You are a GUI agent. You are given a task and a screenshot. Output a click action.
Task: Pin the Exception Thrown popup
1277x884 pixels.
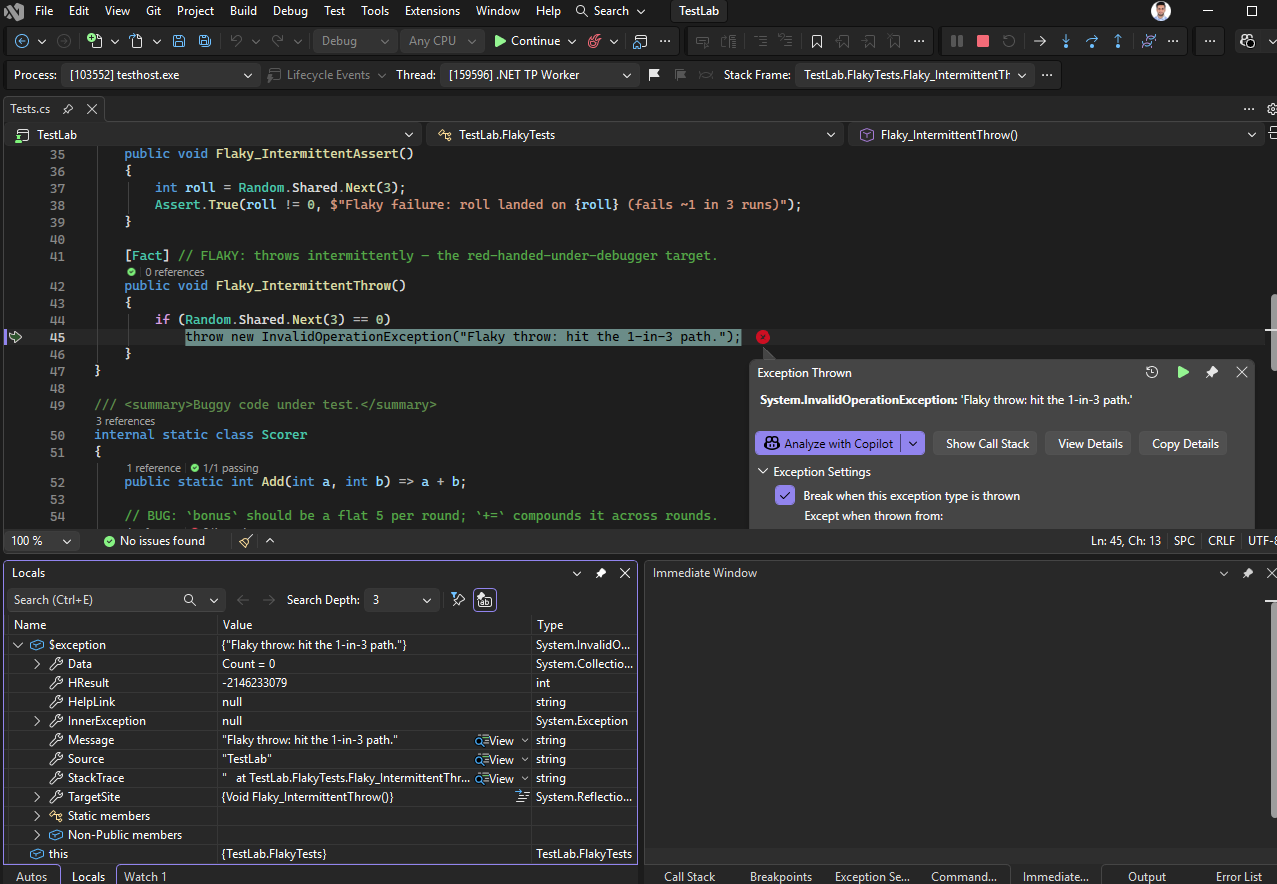(x=1212, y=372)
